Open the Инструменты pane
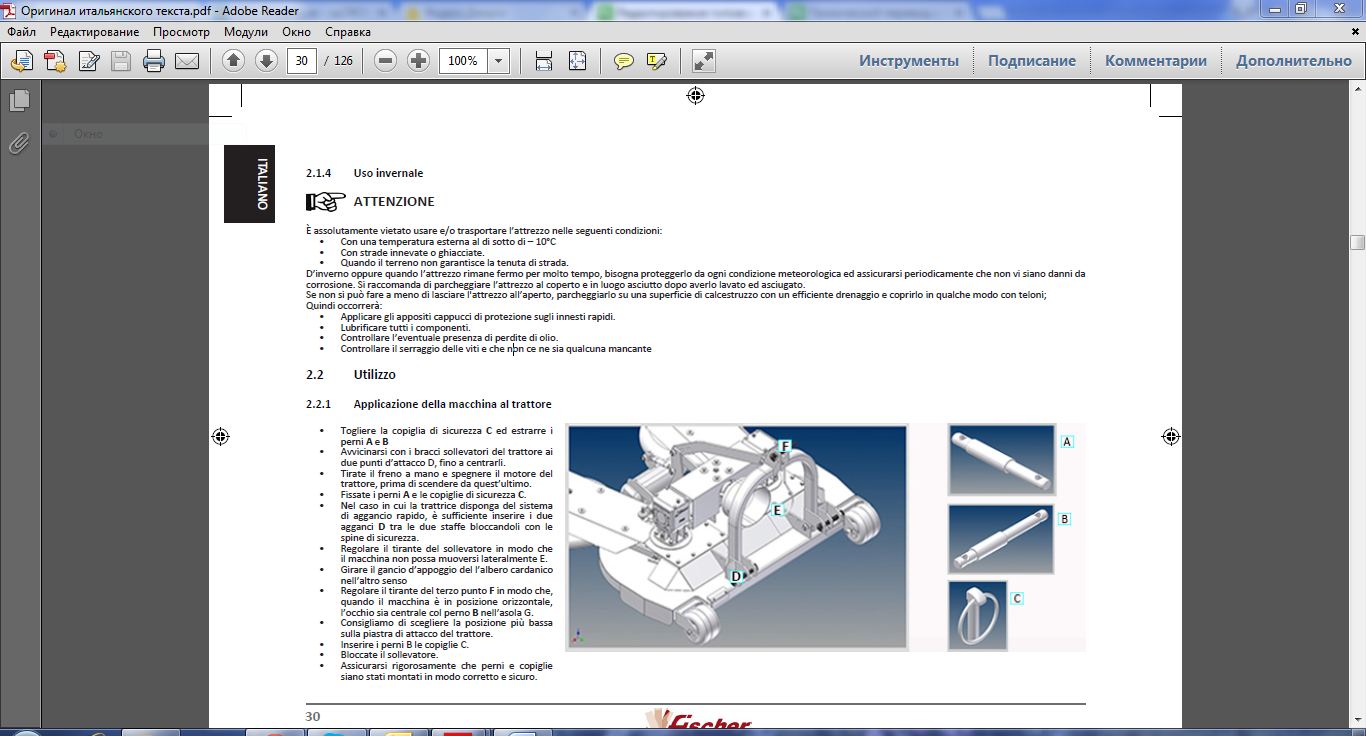Viewport: 1366px width, 736px height. click(909, 61)
